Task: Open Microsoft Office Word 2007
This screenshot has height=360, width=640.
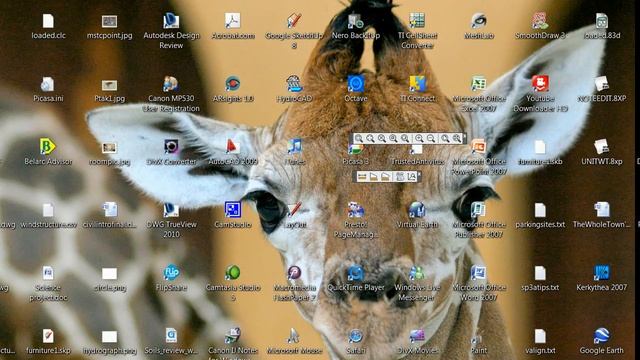Action: pos(479,273)
